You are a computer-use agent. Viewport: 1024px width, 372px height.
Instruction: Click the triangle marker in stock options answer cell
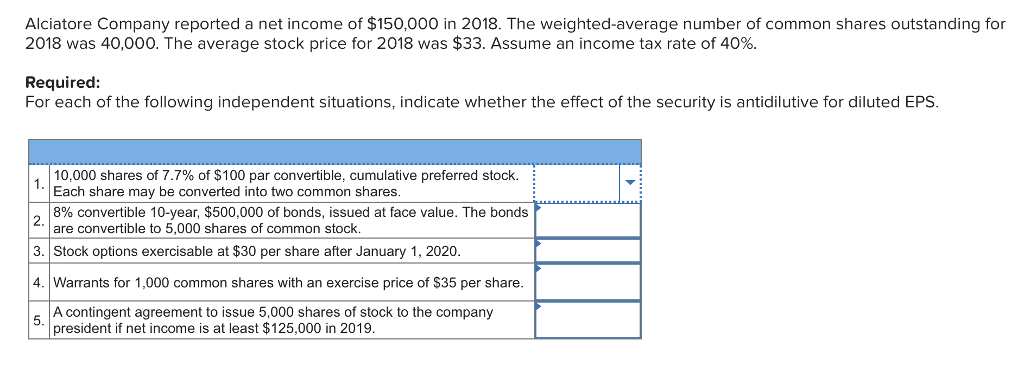(538, 243)
